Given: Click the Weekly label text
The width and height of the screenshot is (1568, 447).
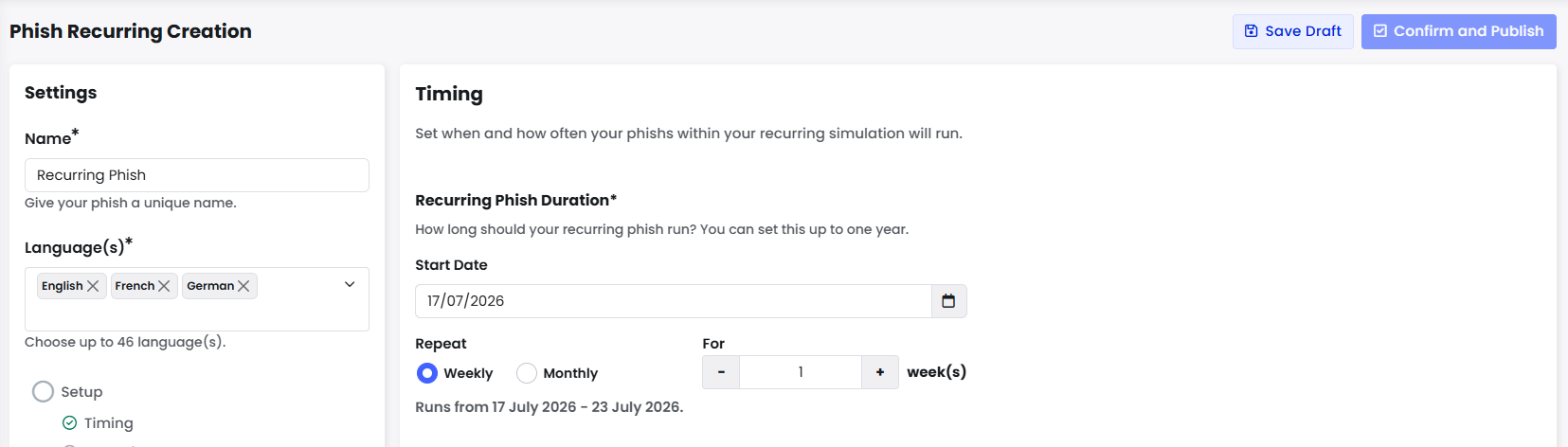Looking at the screenshot, I should [468, 373].
